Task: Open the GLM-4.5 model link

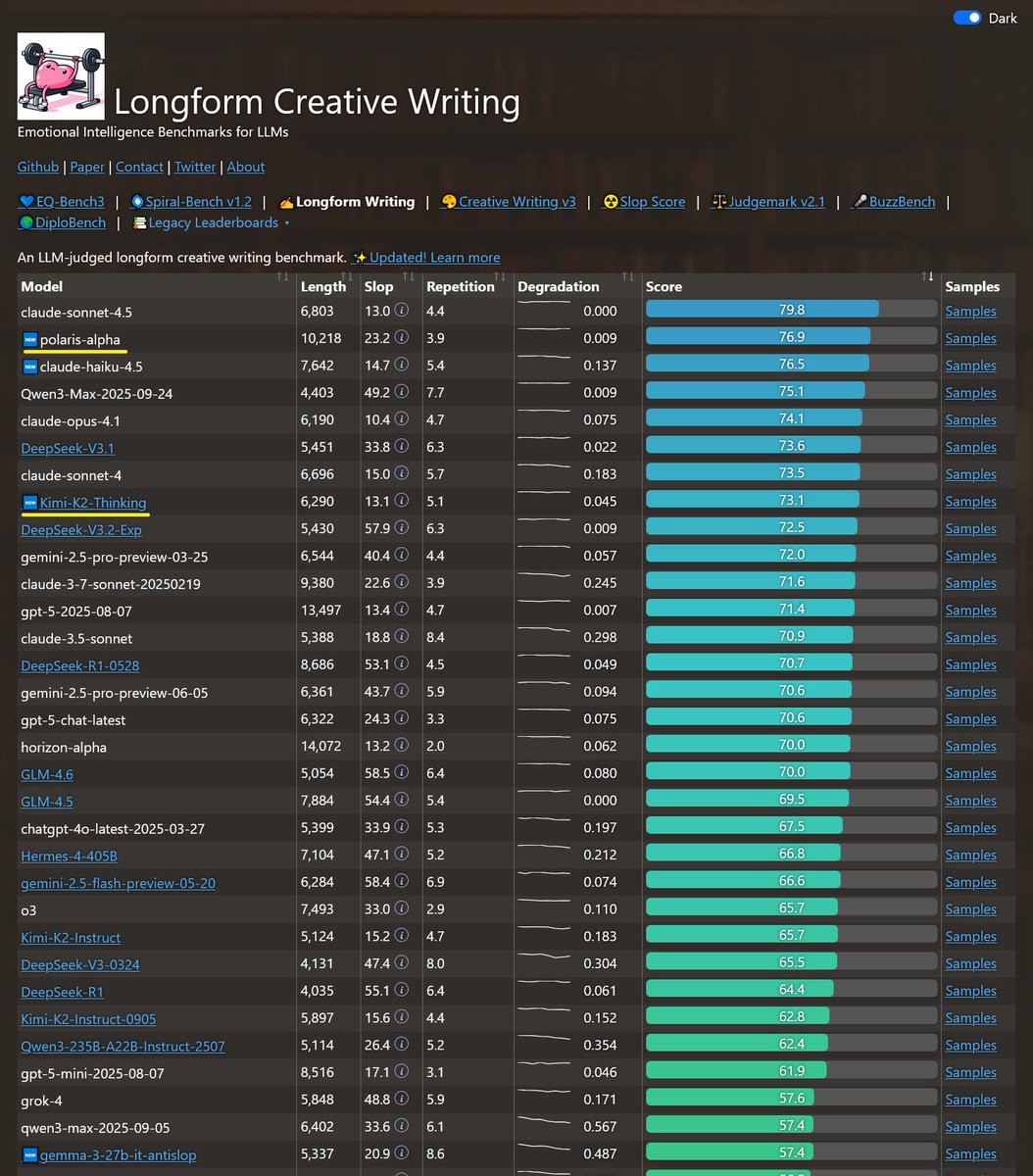Action: click(47, 802)
